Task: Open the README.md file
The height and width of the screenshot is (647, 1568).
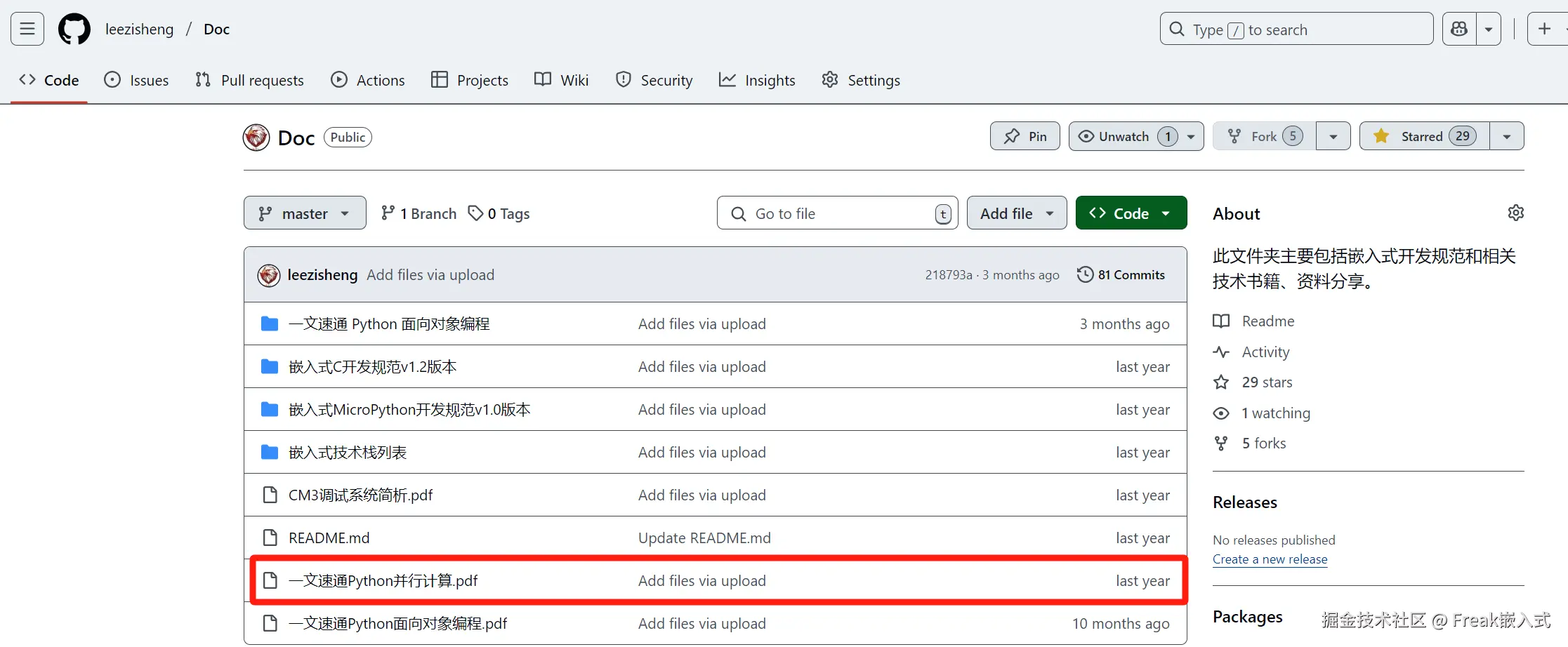Action: pos(329,538)
